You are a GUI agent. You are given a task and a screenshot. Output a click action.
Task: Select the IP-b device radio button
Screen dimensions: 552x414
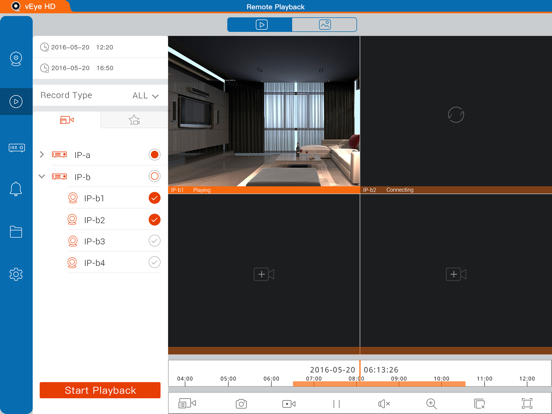pyautogui.click(x=154, y=176)
